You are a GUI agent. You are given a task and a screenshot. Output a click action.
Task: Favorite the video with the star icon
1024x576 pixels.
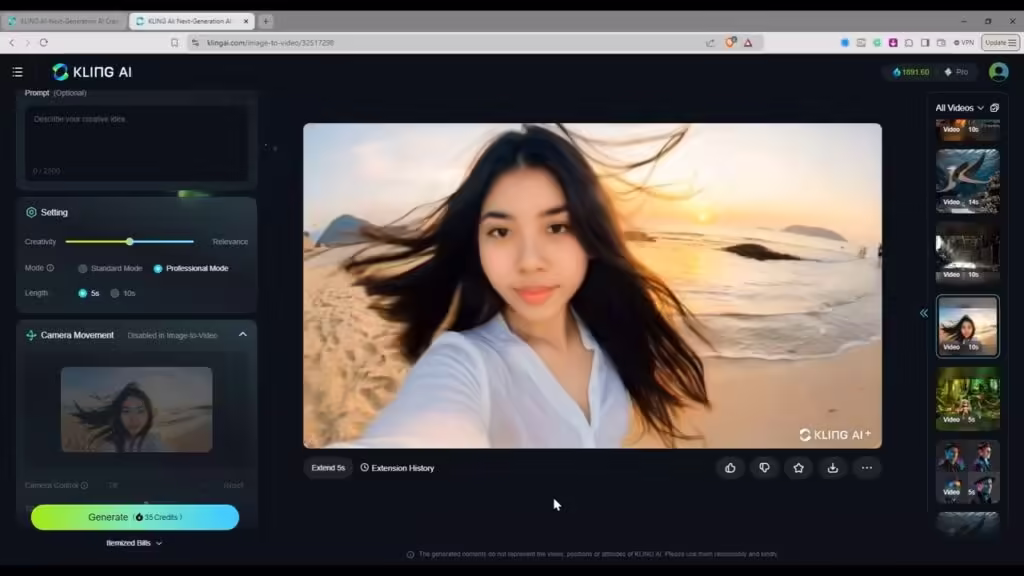click(798, 468)
